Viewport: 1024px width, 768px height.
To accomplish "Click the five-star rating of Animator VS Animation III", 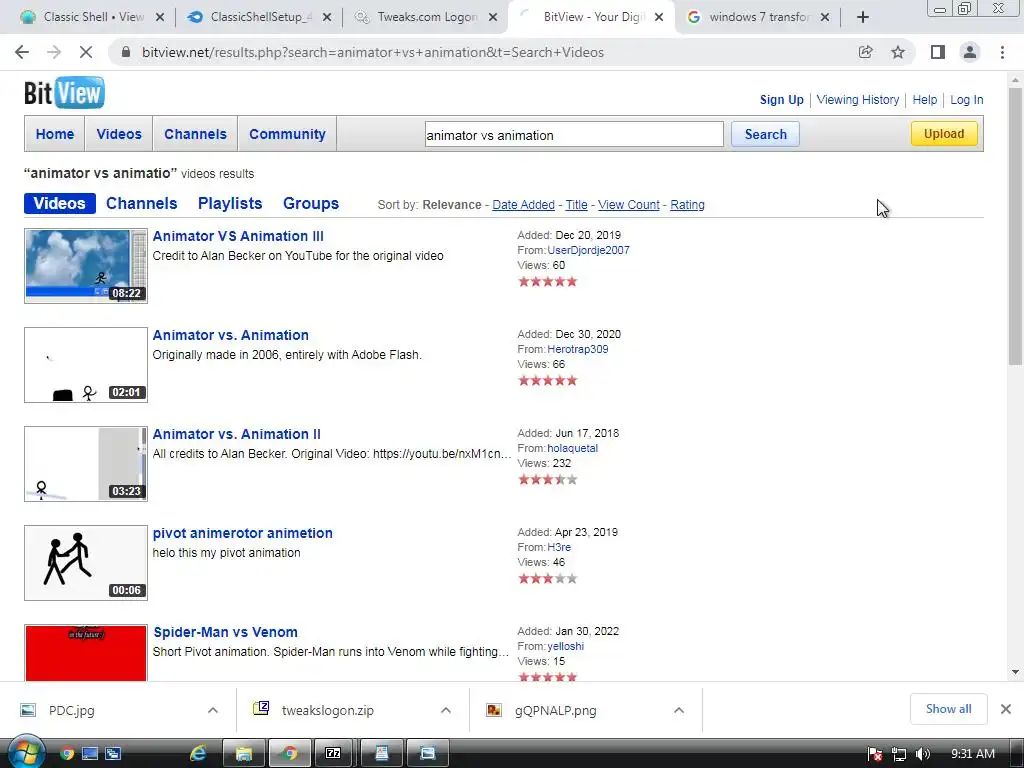I will pyautogui.click(x=547, y=281).
